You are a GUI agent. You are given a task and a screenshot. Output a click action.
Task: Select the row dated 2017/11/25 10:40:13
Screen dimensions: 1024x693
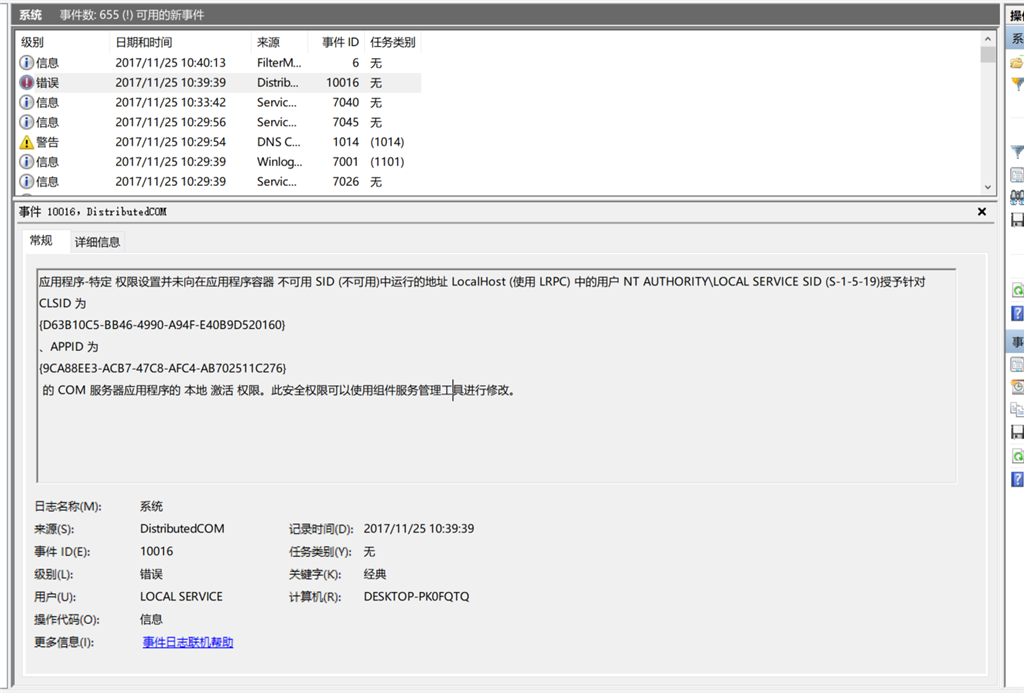(218, 63)
